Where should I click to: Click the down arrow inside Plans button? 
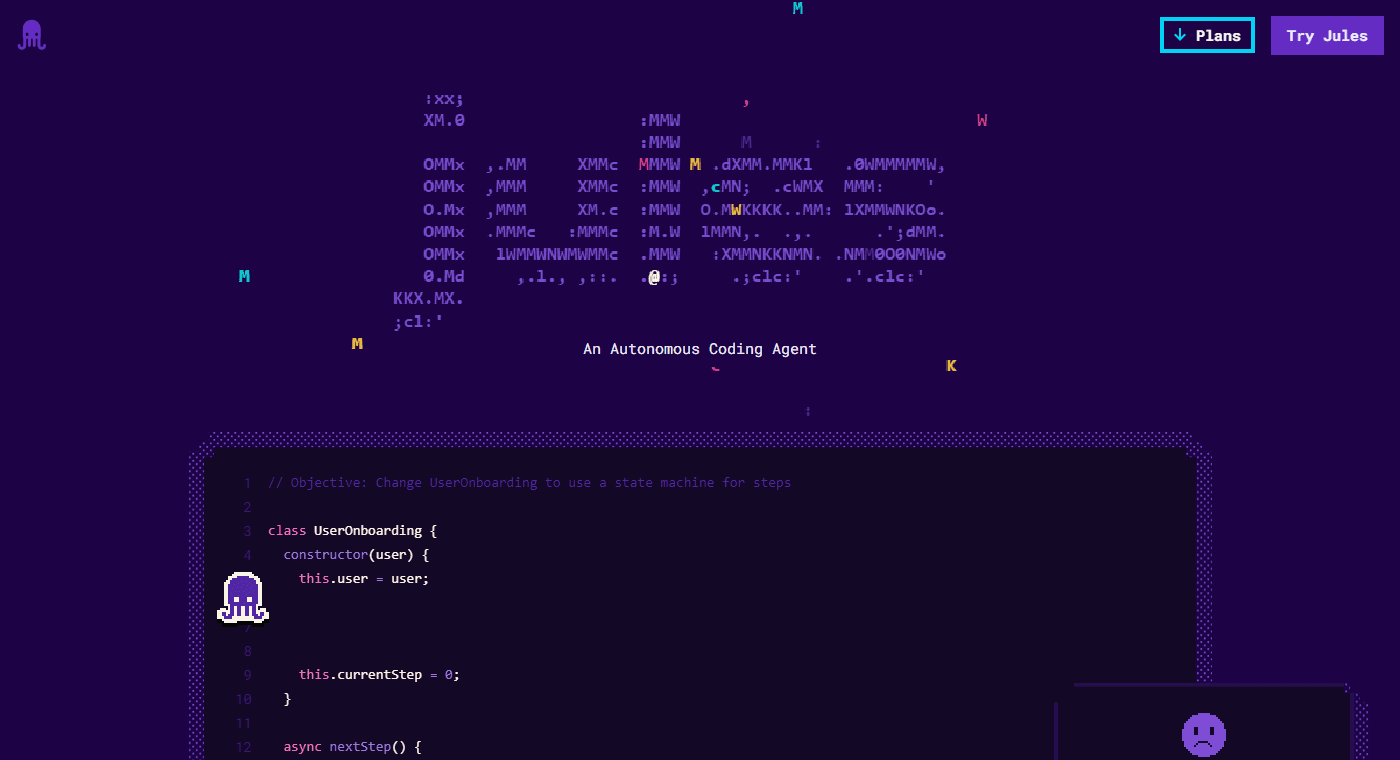[1180, 35]
